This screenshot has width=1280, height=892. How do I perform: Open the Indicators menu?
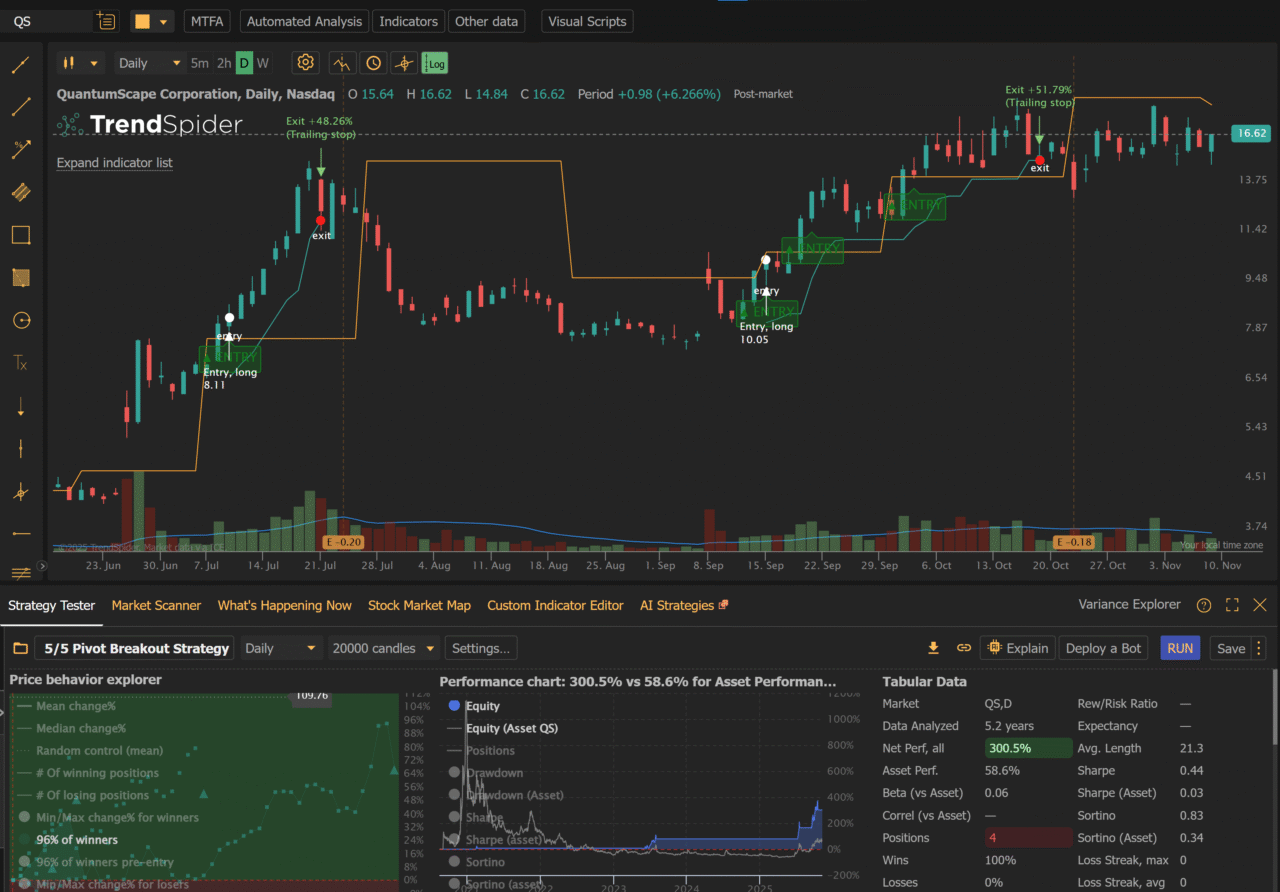(x=408, y=20)
